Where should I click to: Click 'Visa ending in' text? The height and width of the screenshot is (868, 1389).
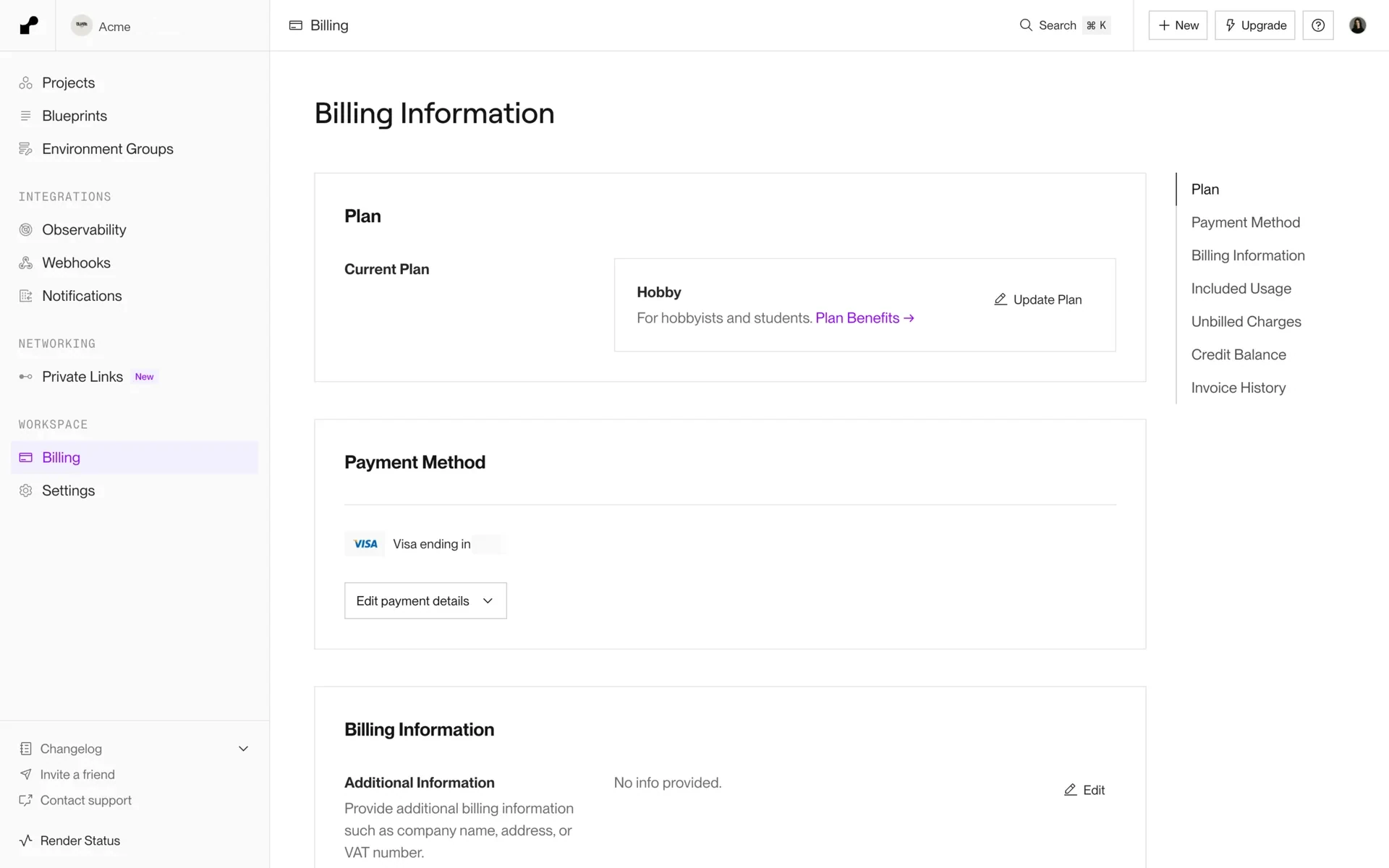pos(432,544)
